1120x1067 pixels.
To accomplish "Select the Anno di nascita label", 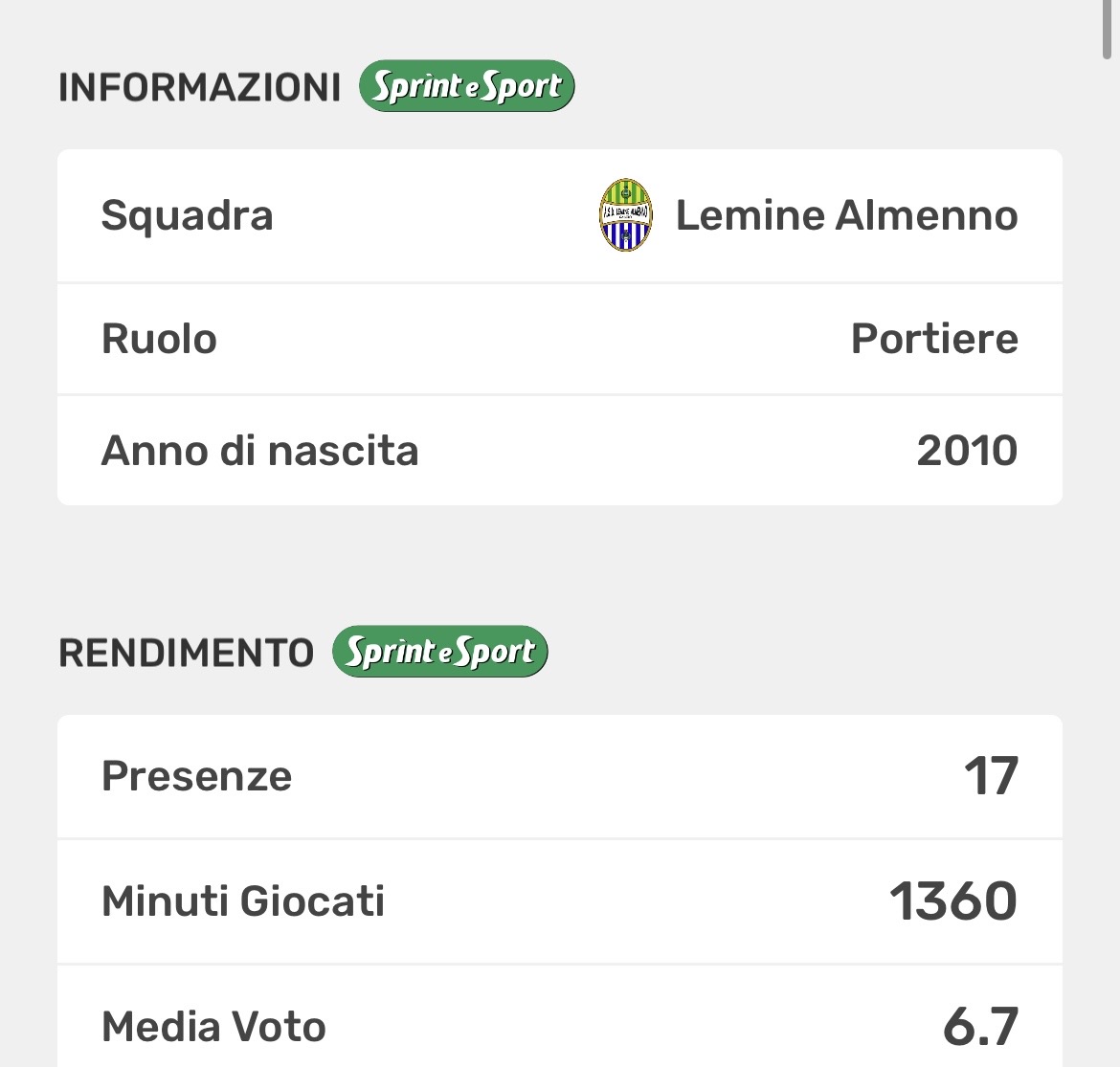I will coord(259,451).
